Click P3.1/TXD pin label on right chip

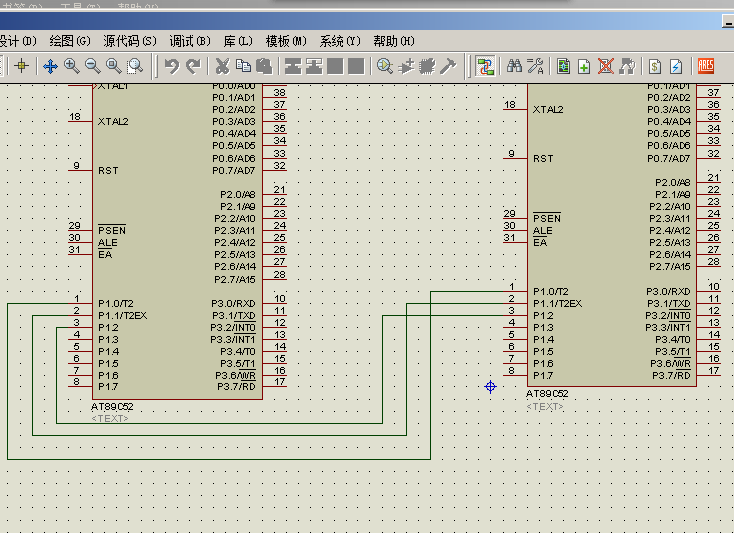[668, 304]
